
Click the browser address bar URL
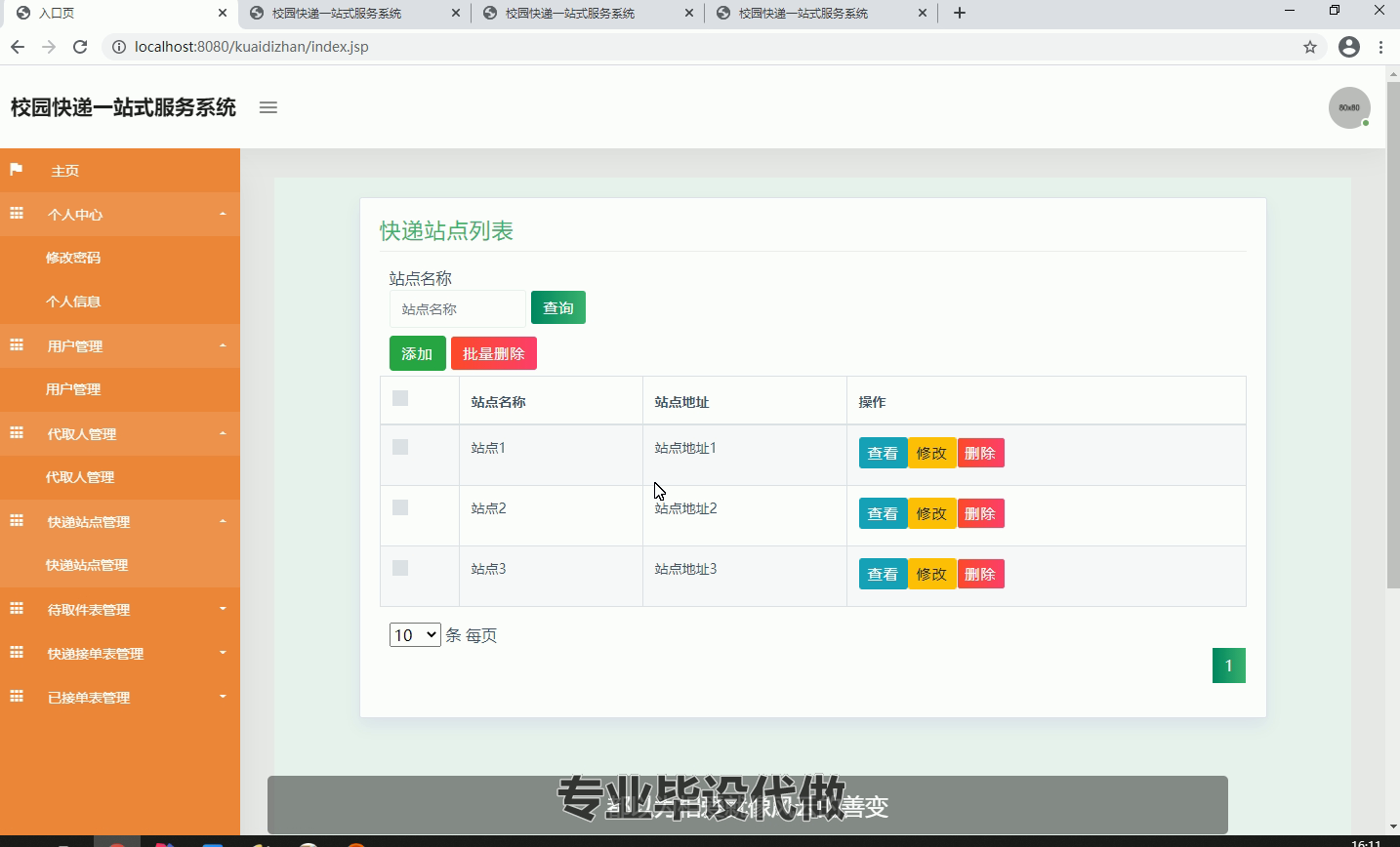(x=252, y=47)
